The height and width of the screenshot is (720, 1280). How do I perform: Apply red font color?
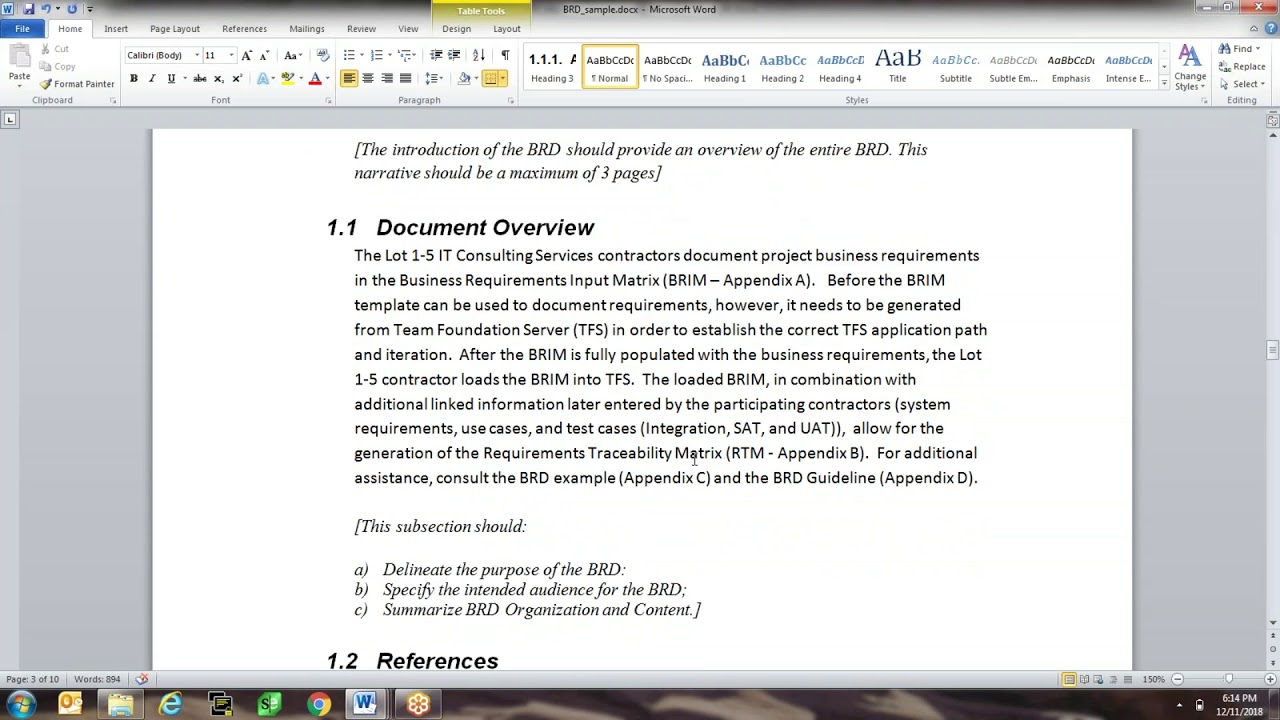315,79
